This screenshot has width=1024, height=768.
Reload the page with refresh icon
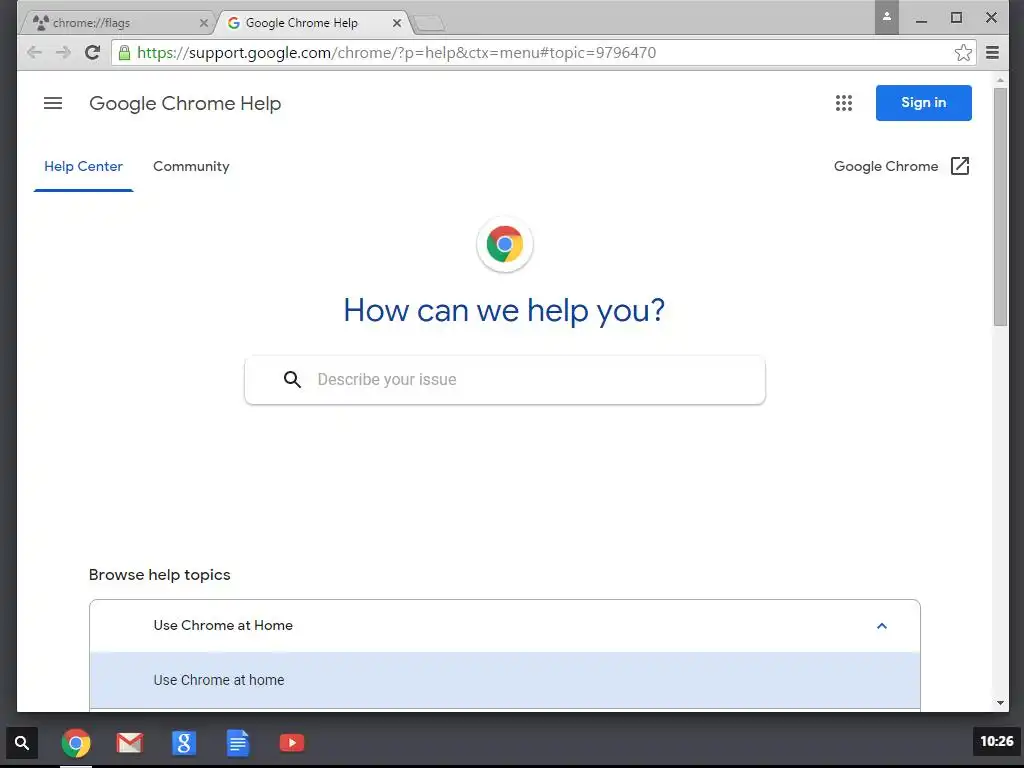pos(93,52)
